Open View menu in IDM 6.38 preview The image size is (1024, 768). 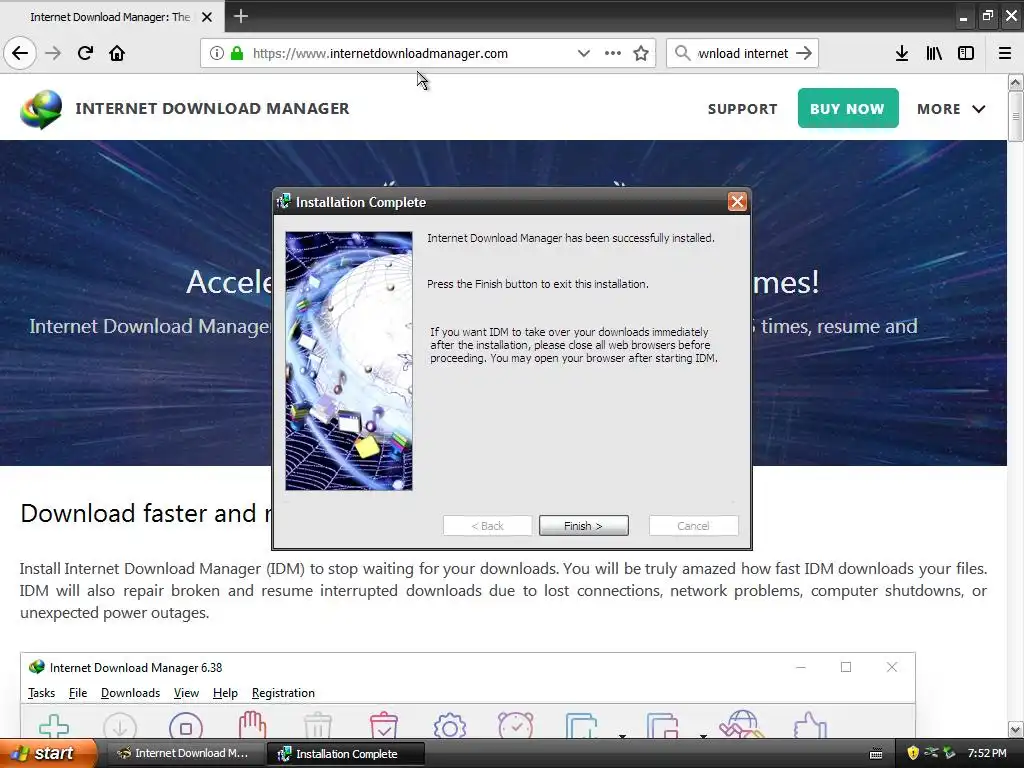point(186,693)
